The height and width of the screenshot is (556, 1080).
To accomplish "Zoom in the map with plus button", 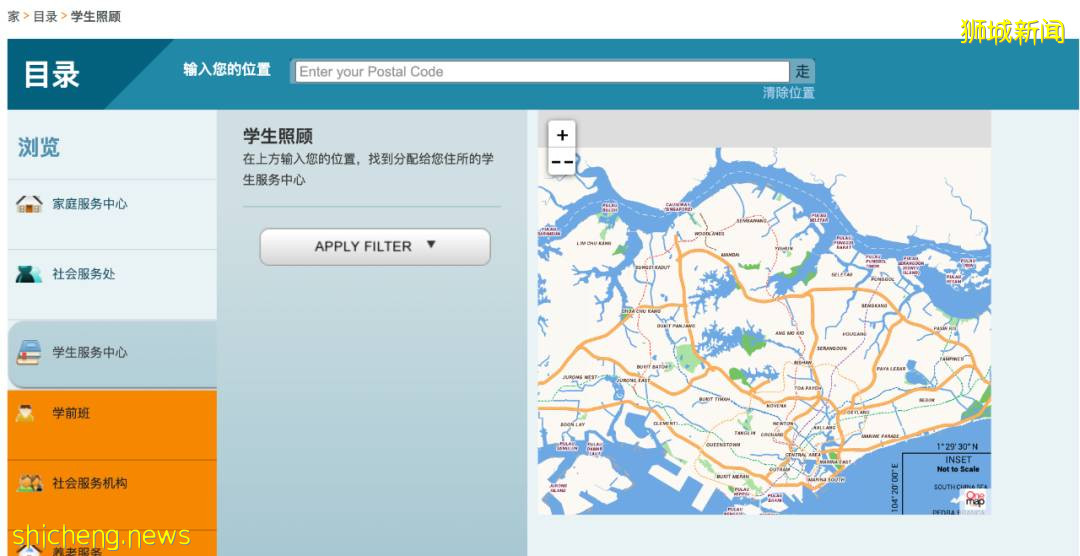I will click(562, 135).
